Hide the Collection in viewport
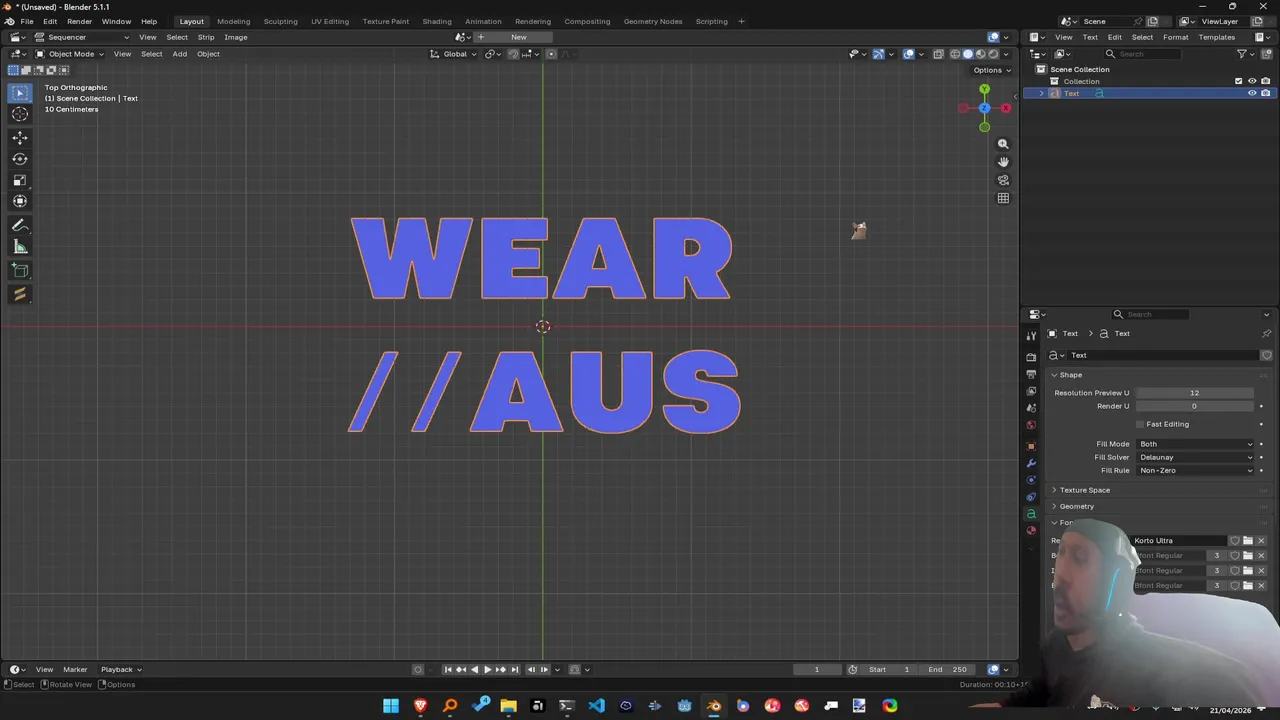Viewport: 1280px width, 720px height. coord(1252,81)
